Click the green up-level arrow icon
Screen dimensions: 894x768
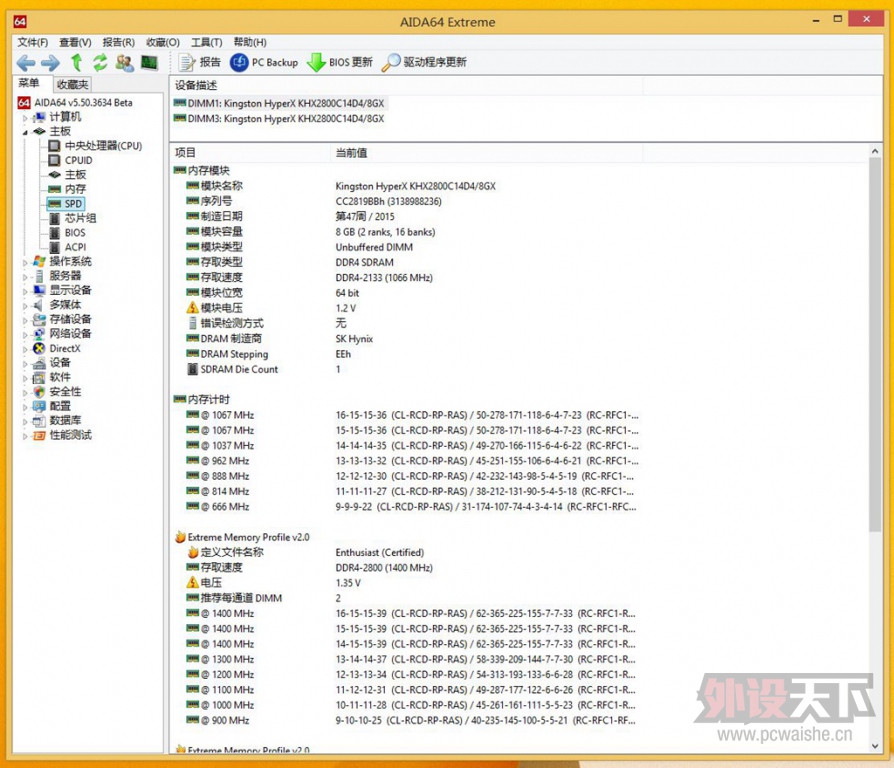pos(76,62)
